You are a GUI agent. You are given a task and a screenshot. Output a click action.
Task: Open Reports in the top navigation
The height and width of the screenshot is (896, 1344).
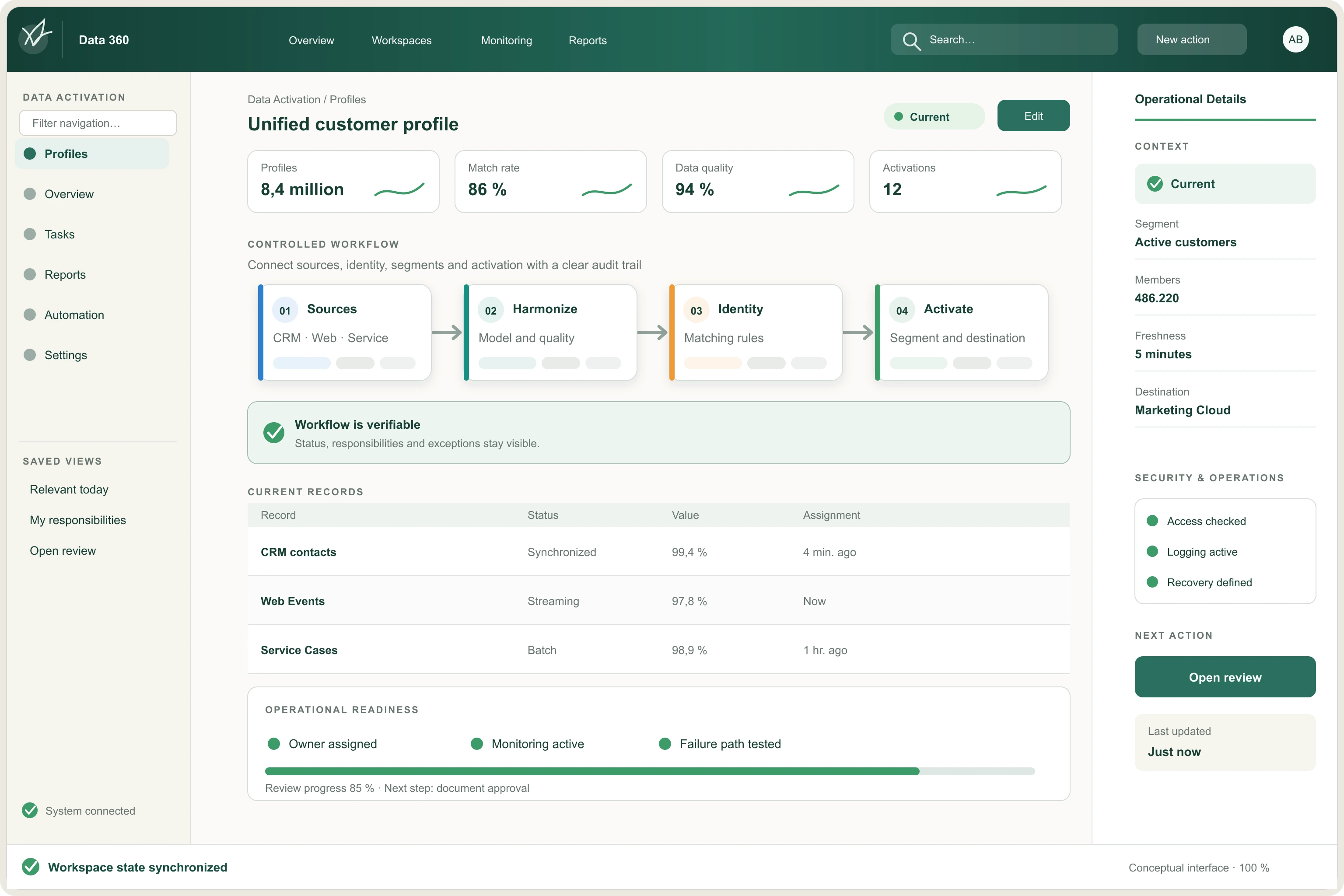tap(588, 40)
